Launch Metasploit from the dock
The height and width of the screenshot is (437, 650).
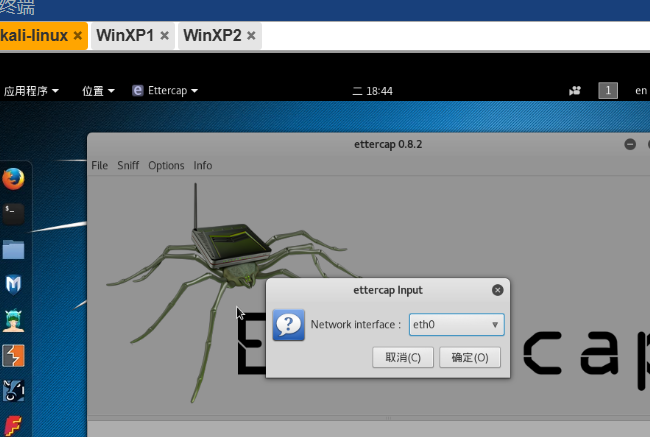[13, 284]
